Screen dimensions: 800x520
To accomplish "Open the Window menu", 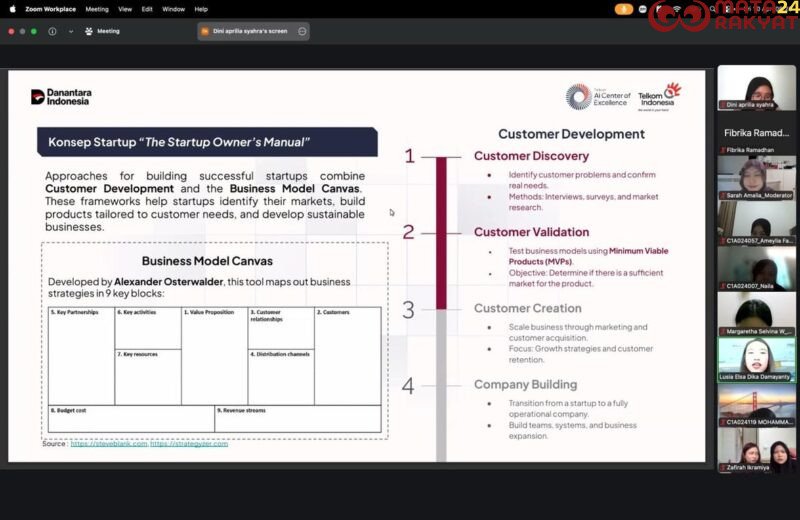I will (173, 9).
